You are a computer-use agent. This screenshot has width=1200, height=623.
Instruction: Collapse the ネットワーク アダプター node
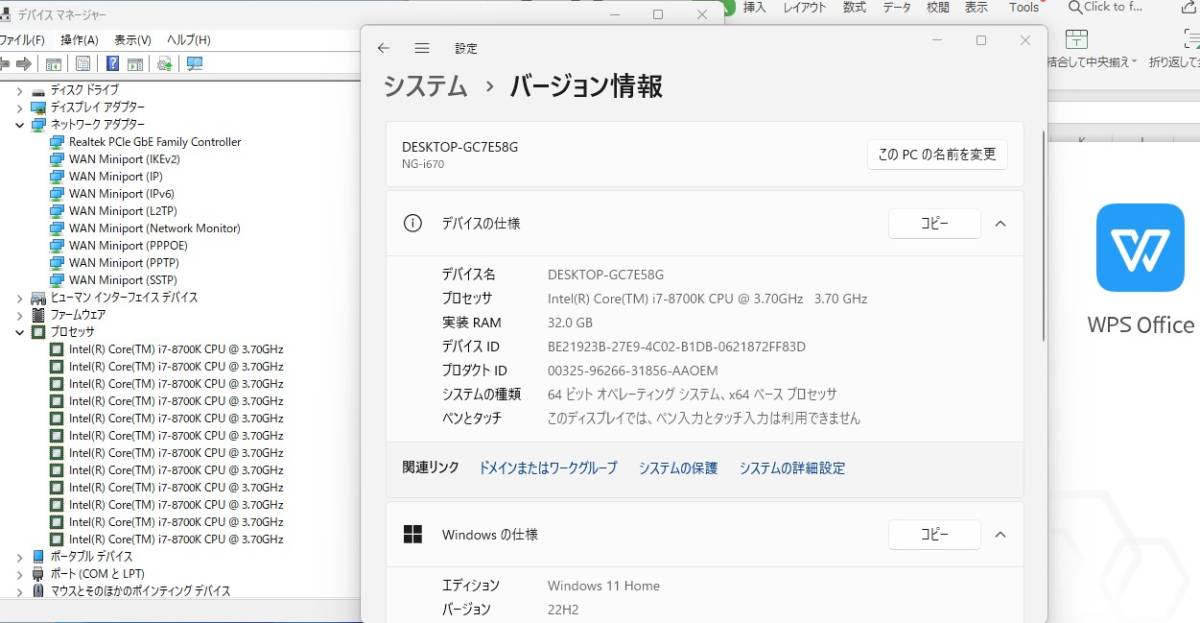click(x=19, y=124)
